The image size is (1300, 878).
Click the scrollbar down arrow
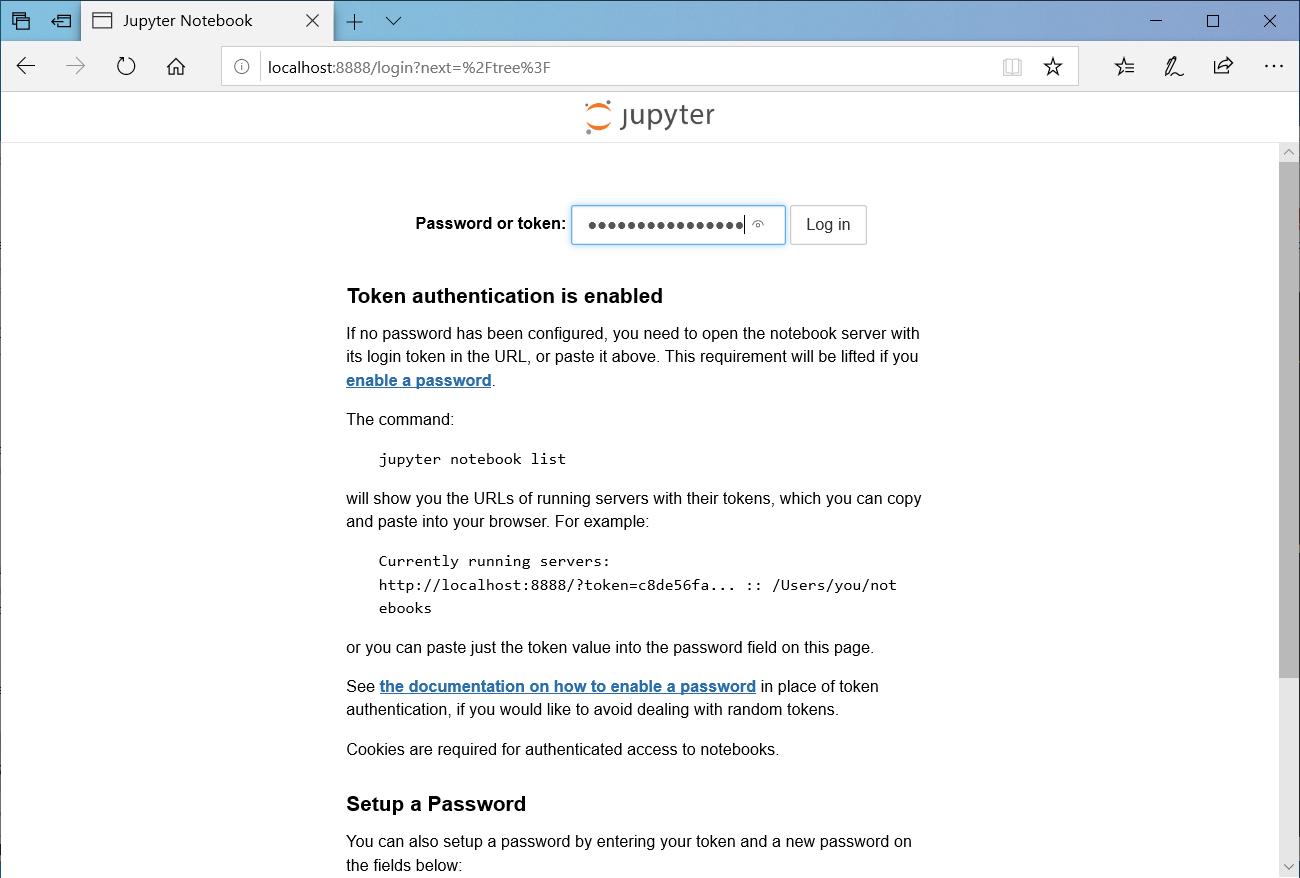click(x=1289, y=866)
